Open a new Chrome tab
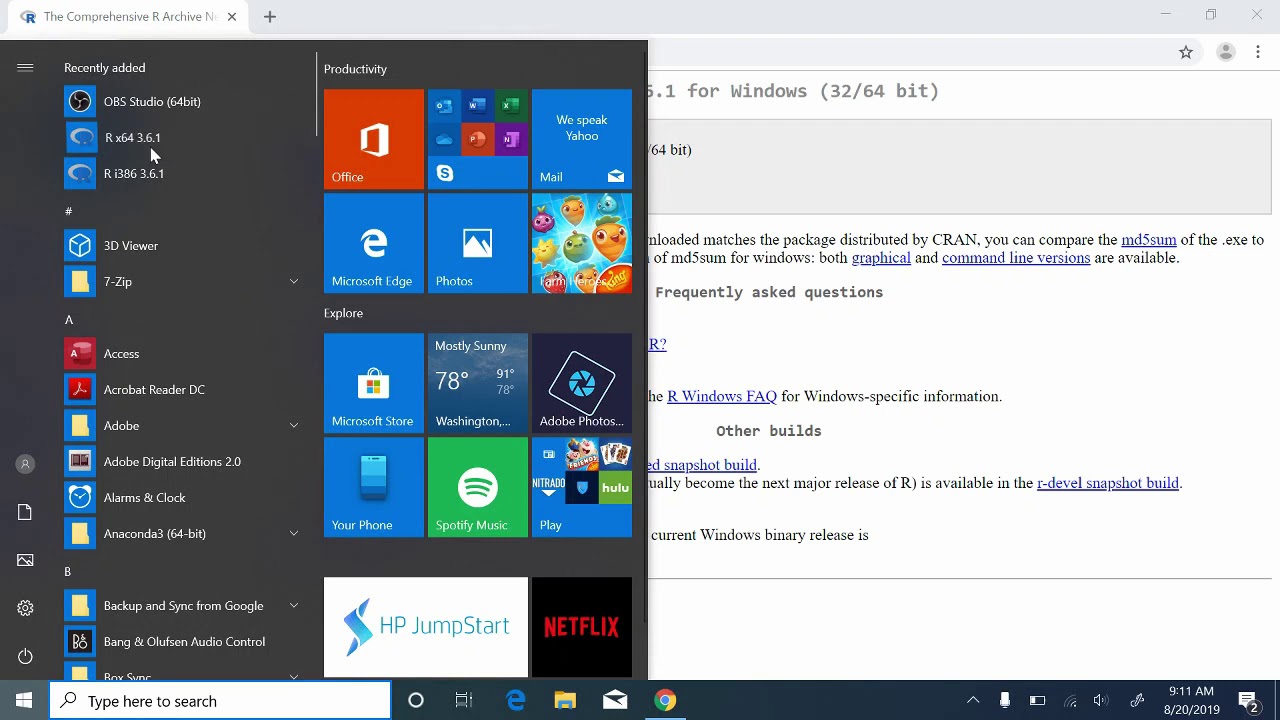 (x=270, y=17)
